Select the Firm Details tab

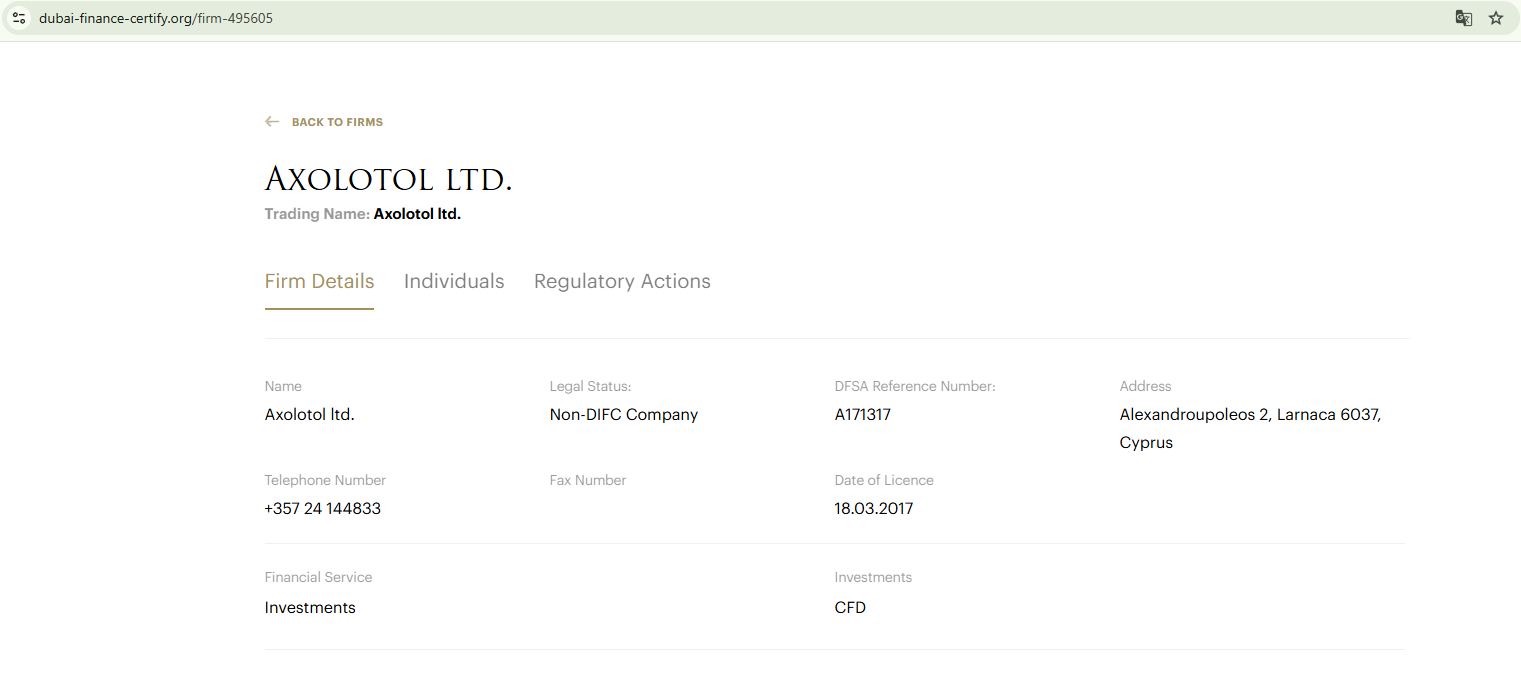coord(319,282)
